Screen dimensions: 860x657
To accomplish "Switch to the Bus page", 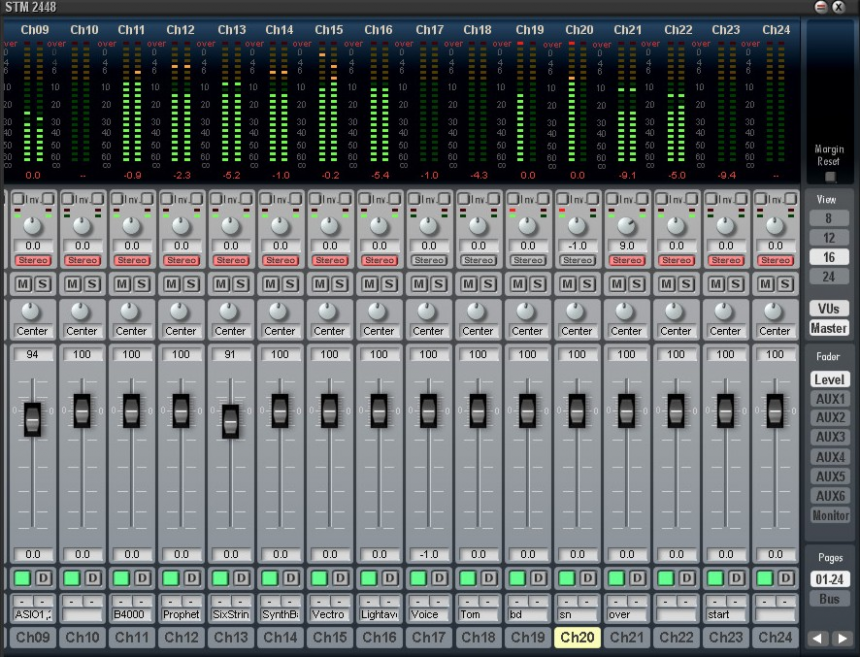I will pos(829,598).
